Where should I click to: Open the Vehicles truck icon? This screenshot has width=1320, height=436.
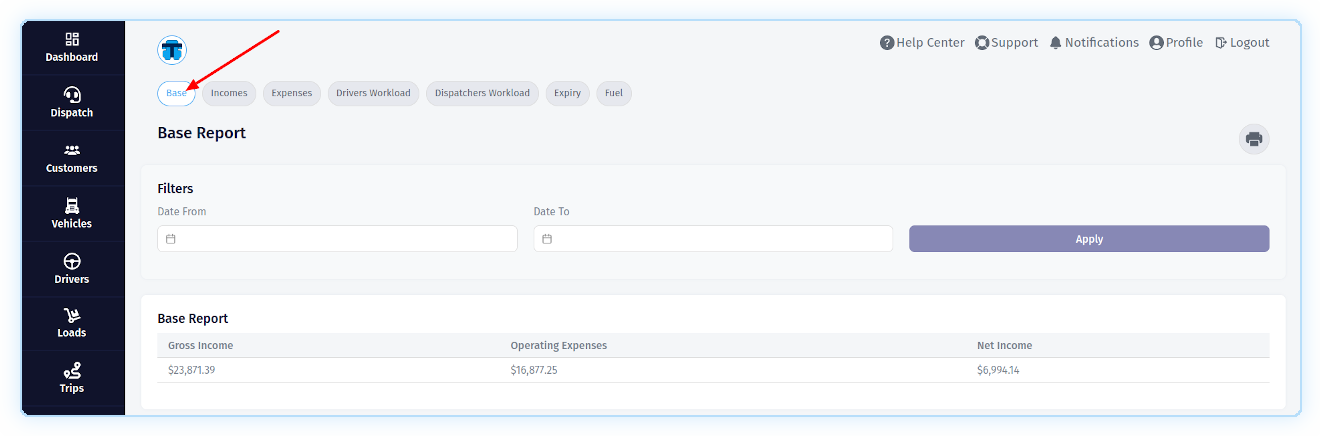[x=72, y=206]
